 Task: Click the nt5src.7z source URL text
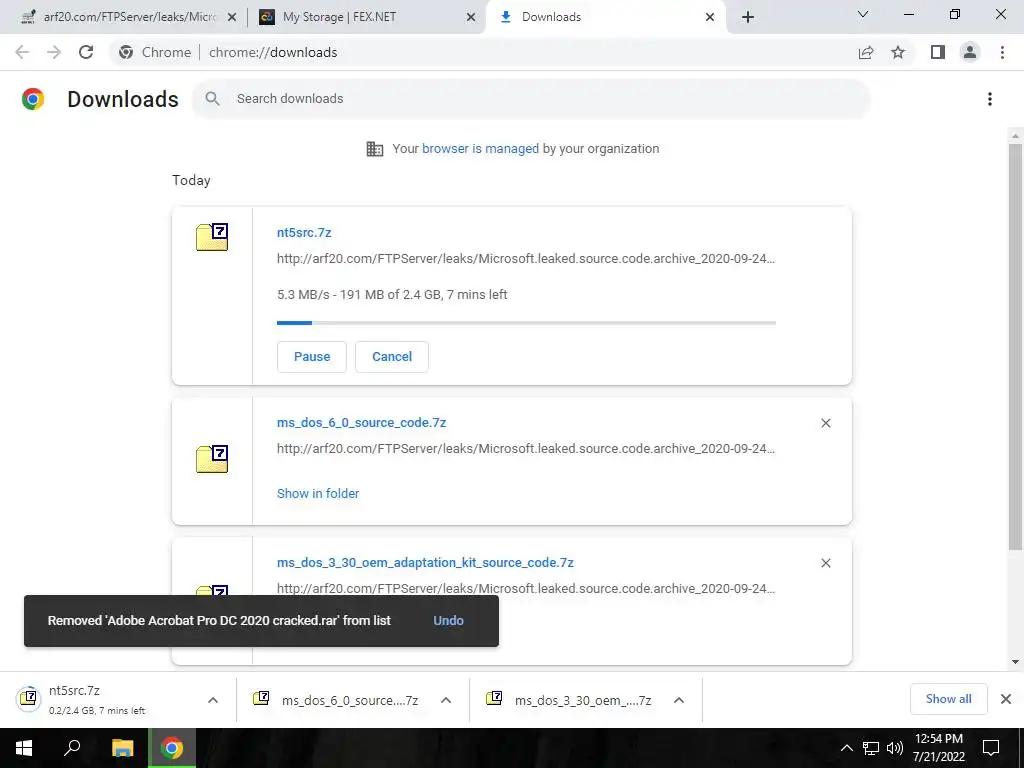tap(526, 259)
